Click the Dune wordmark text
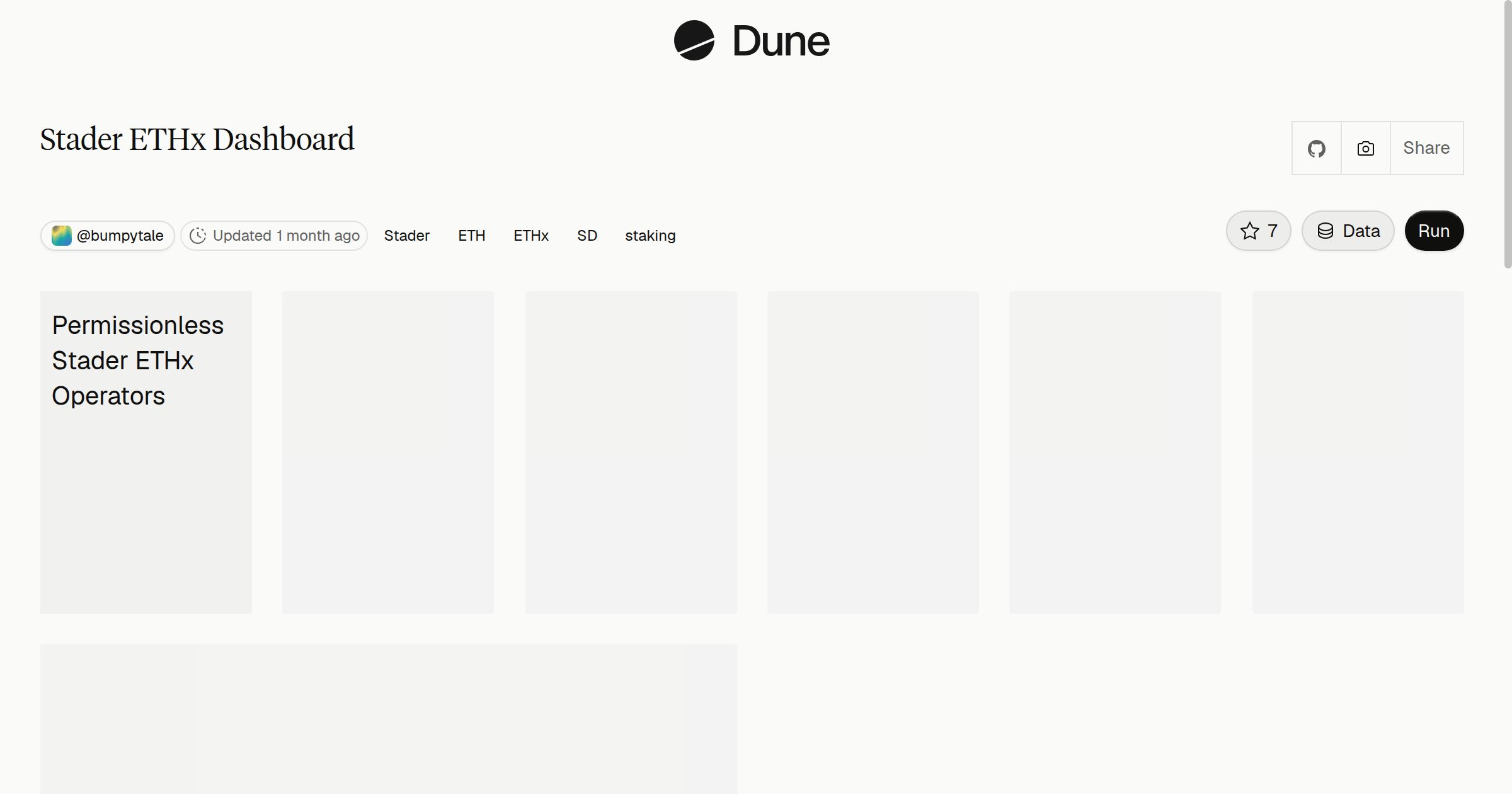 pyautogui.click(x=781, y=42)
